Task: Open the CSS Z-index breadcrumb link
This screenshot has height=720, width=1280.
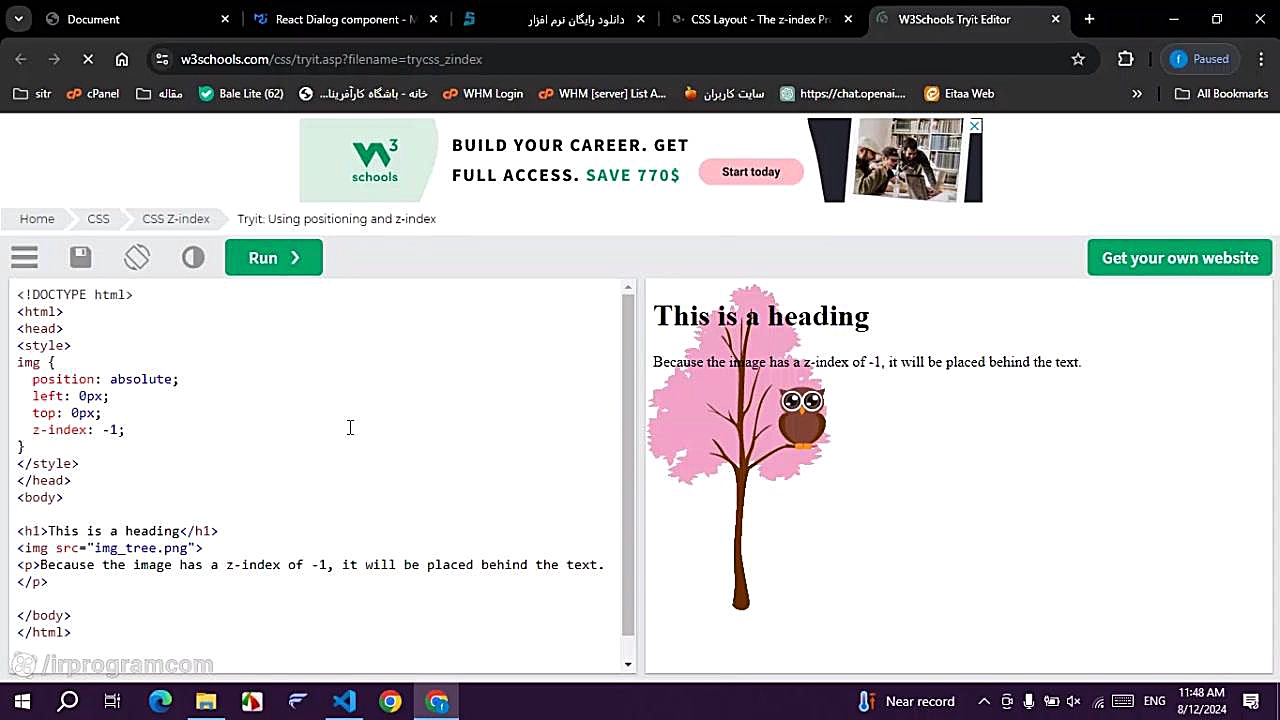Action: 176,219
